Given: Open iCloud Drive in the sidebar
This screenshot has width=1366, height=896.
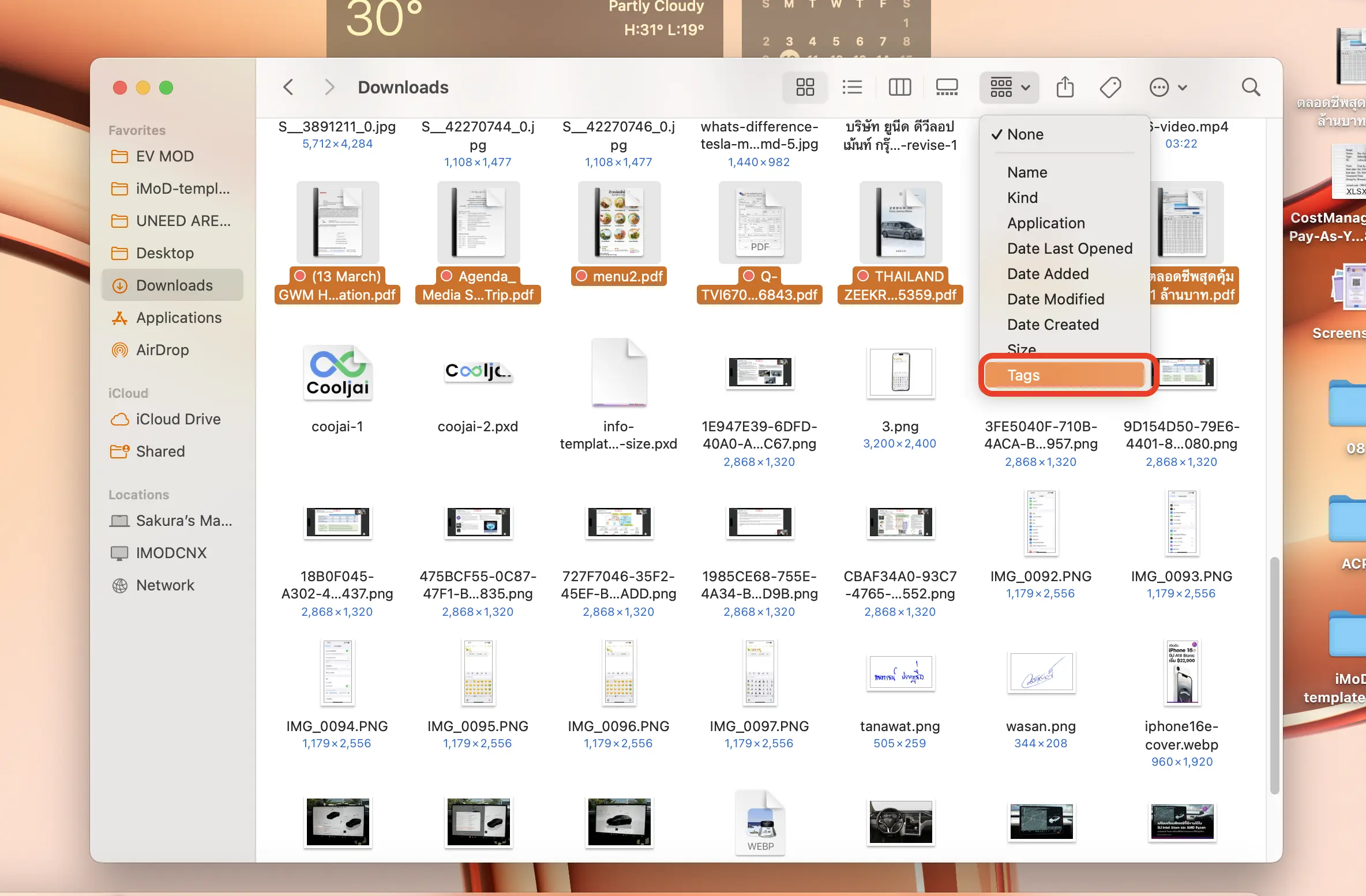Looking at the screenshot, I should point(178,419).
